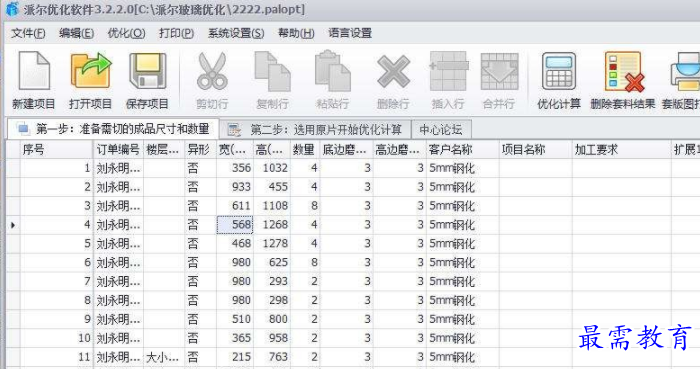The width and height of the screenshot is (700, 369).
Task: Click the 新建项目 new project icon
Action: click(33, 71)
